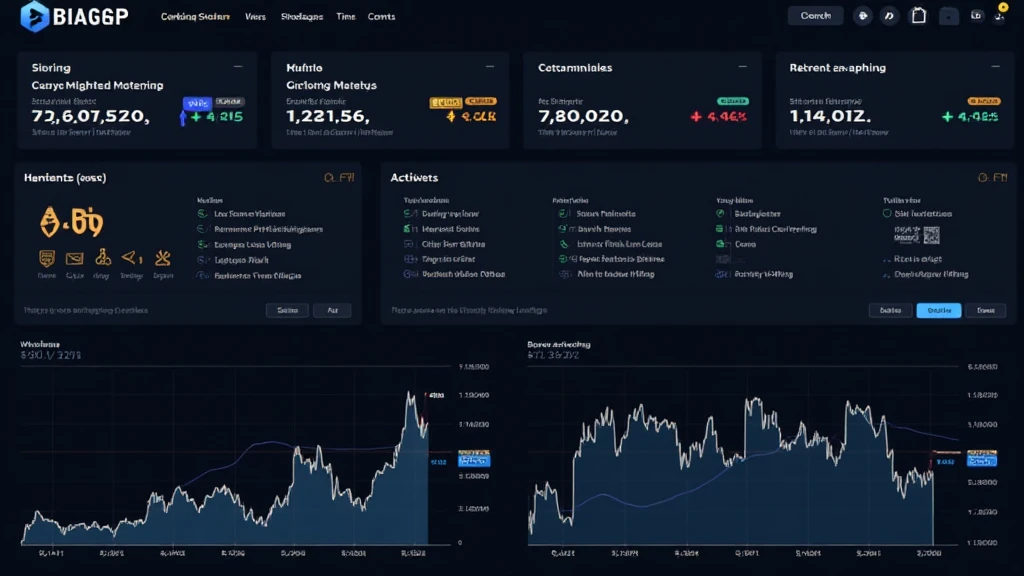Click the profile icon with yellow notification dot
The height and width of the screenshot is (576, 1024).
click(x=1002, y=16)
